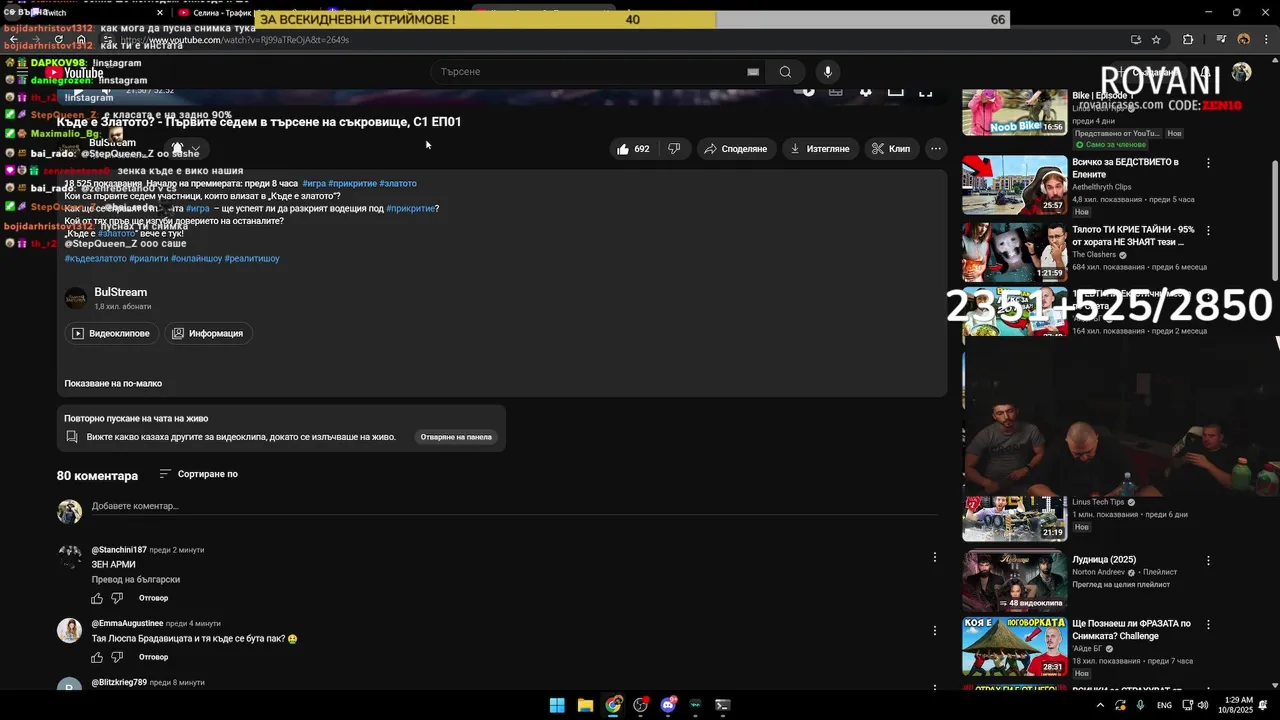
Task: Open OBS Studio from the taskbar
Action: (641, 705)
